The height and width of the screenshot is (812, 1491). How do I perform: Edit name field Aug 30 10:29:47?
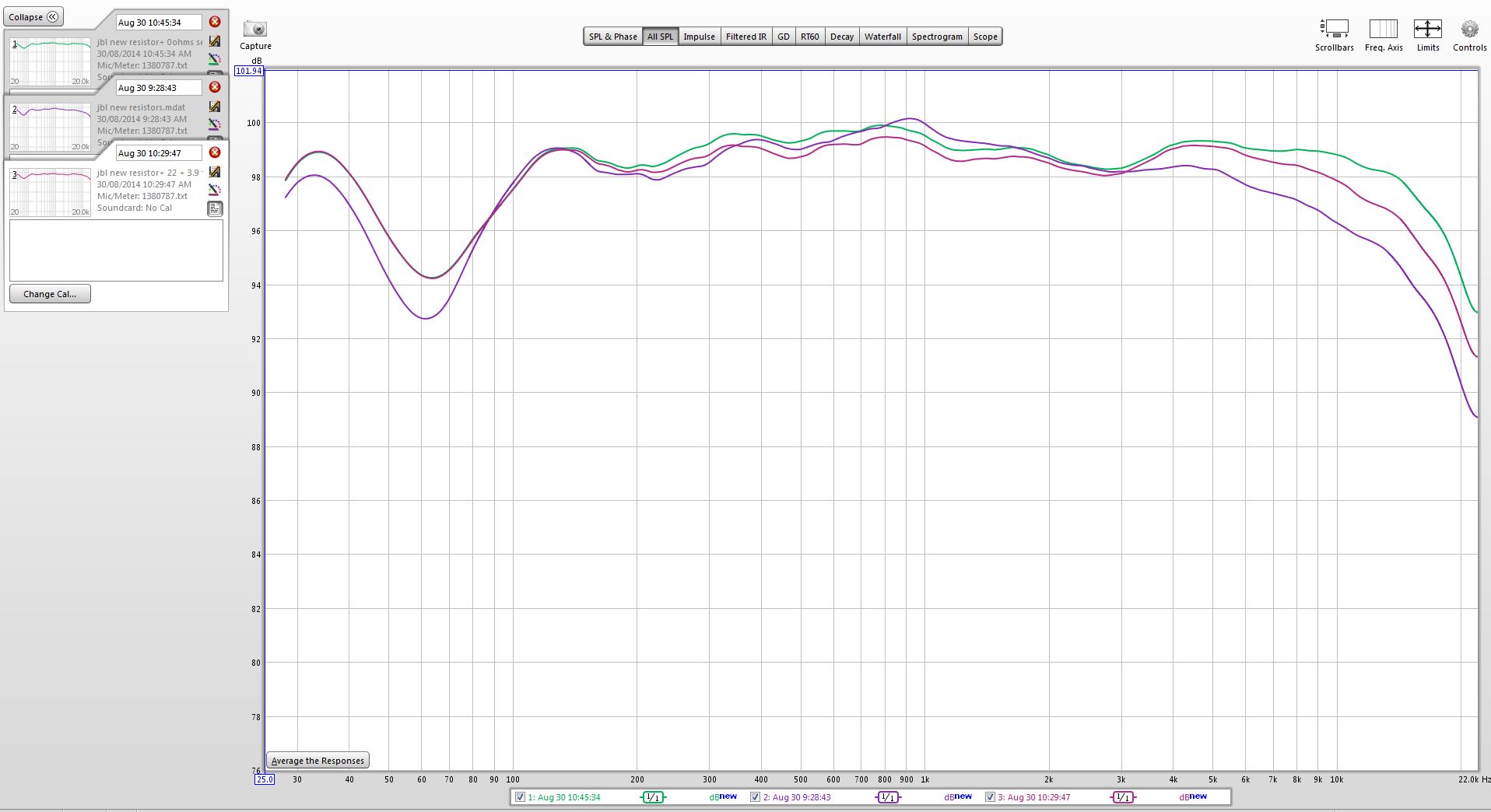pyautogui.click(x=159, y=153)
